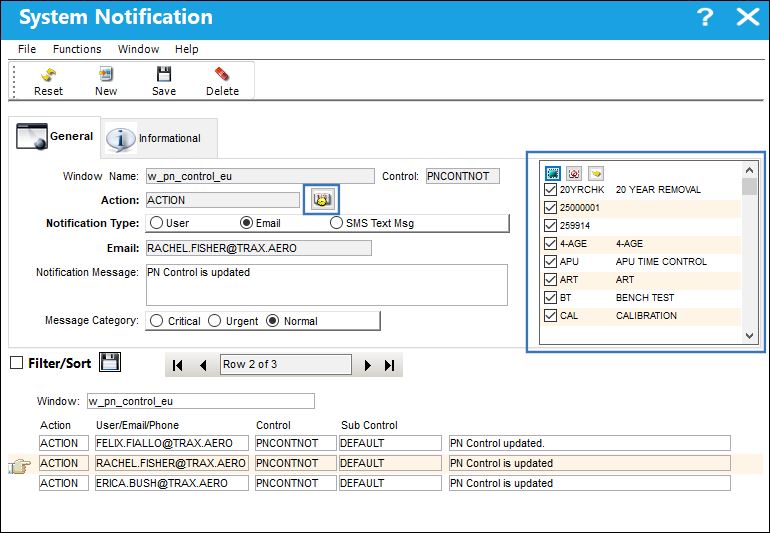The width and height of the screenshot is (770, 533).
Task: Uncheck the CAL CALIBRATION checkbox
Action: pyautogui.click(x=550, y=315)
